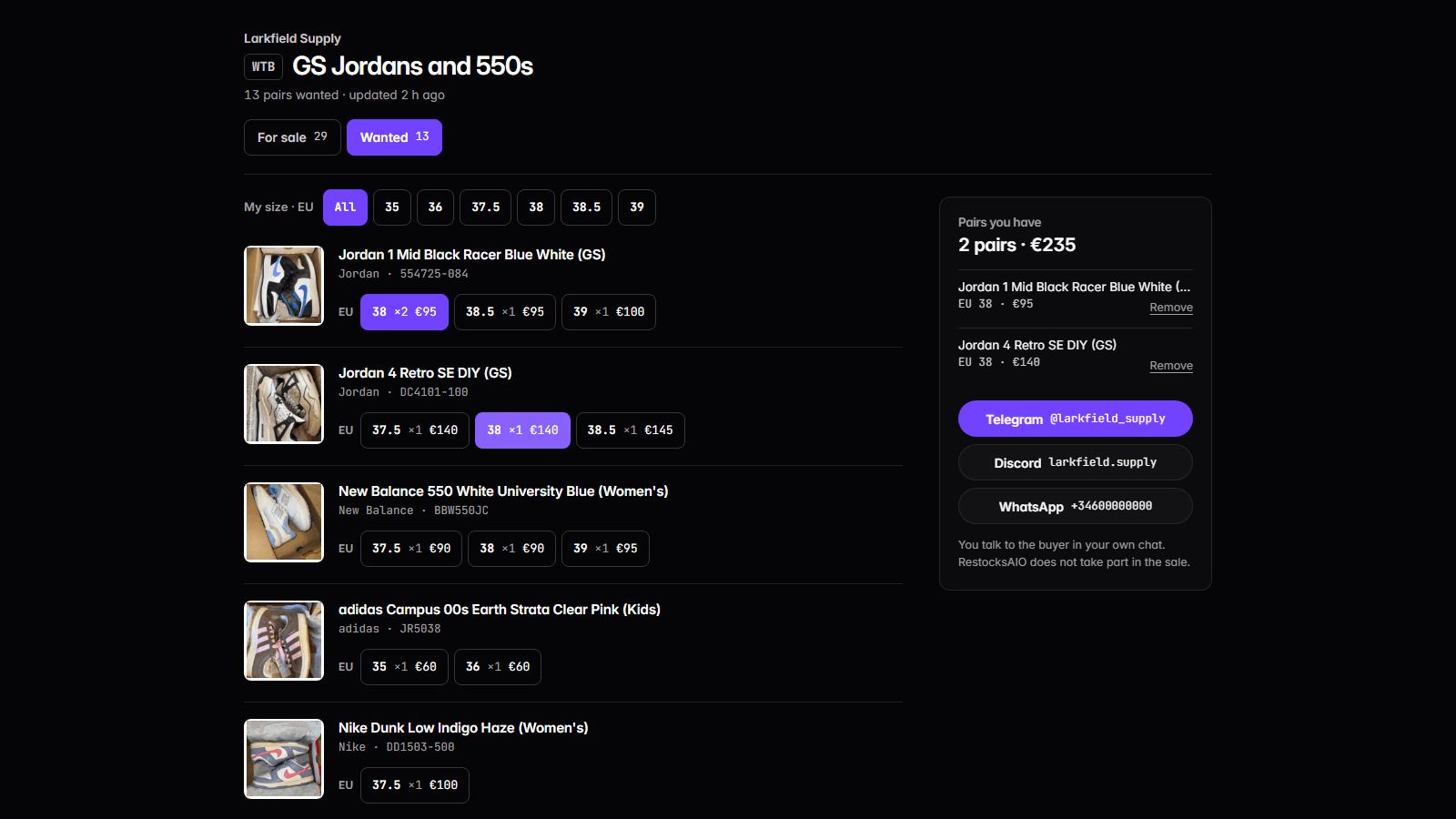This screenshot has width=1456, height=819.
Task: Select New Balance 550 size 39 €95
Action: [605, 549]
